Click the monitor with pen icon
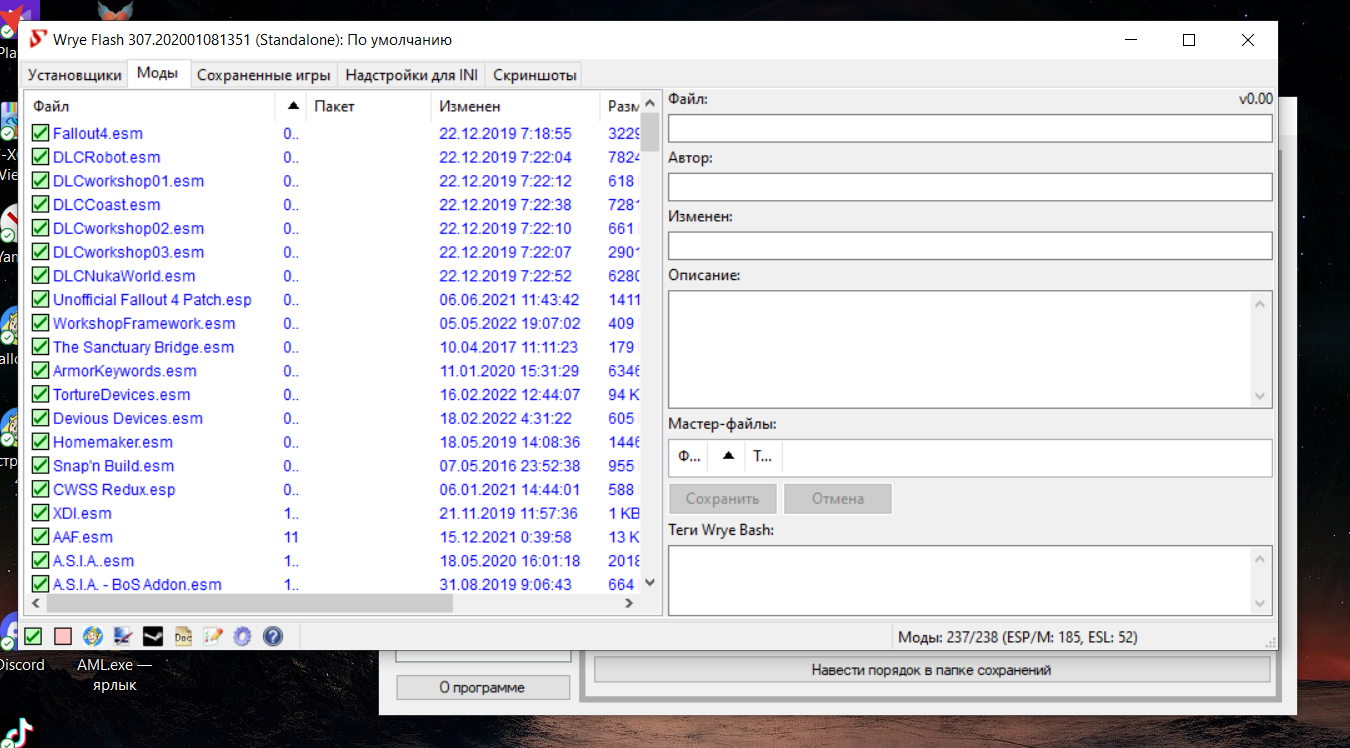 click(123, 636)
